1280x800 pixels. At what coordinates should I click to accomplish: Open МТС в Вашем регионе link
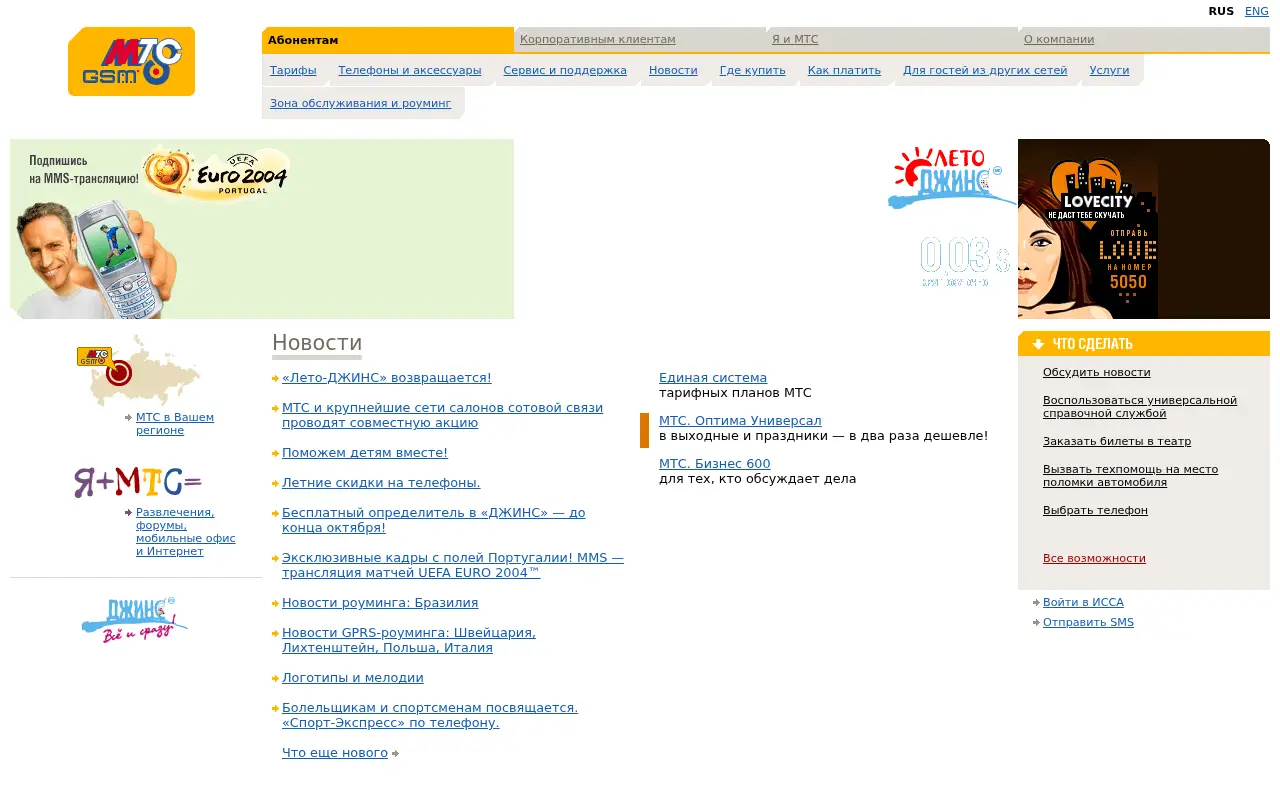click(175, 424)
